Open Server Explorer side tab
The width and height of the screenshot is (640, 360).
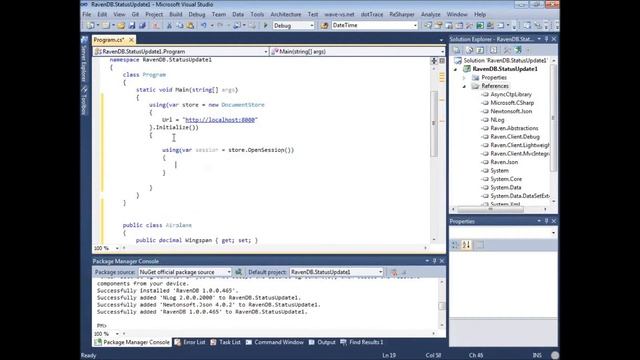click(84, 58)
